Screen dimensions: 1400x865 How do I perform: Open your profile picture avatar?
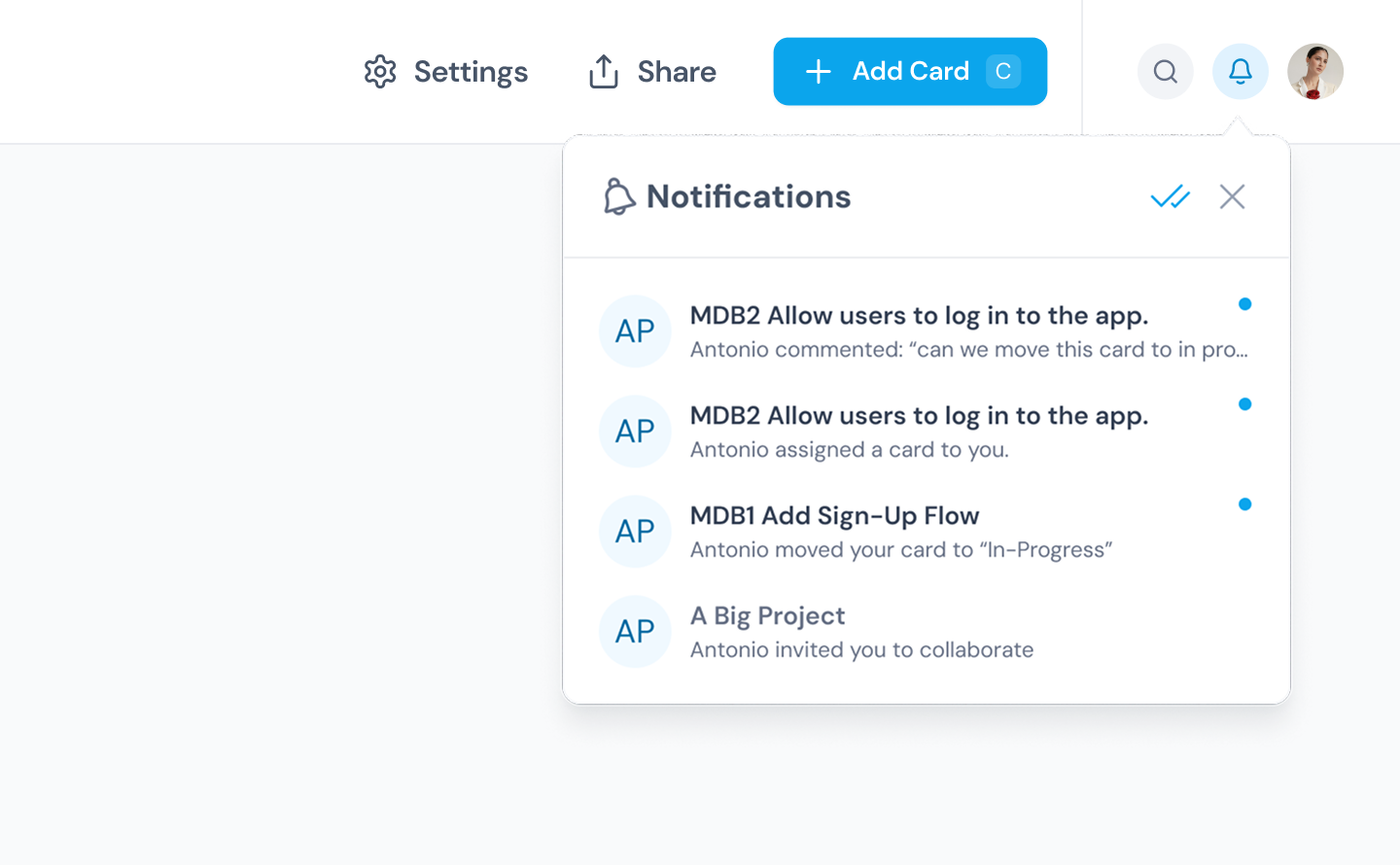[x=1315, y=71]
